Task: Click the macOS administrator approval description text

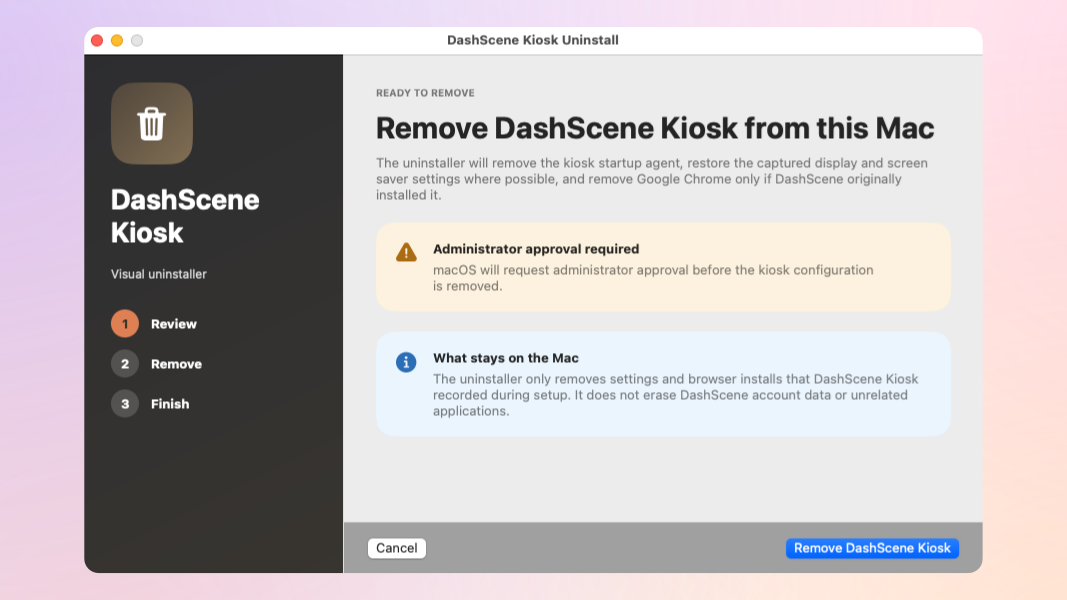Action: point(653,278)
